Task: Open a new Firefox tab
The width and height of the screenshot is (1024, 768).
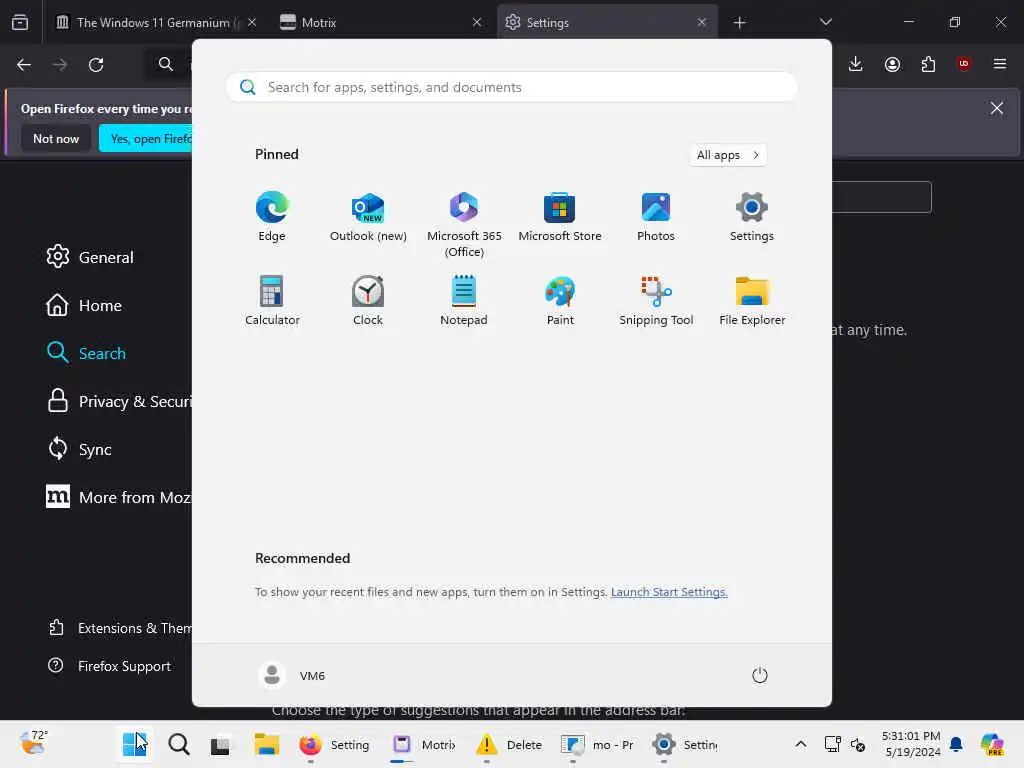Action: [739, 22]
